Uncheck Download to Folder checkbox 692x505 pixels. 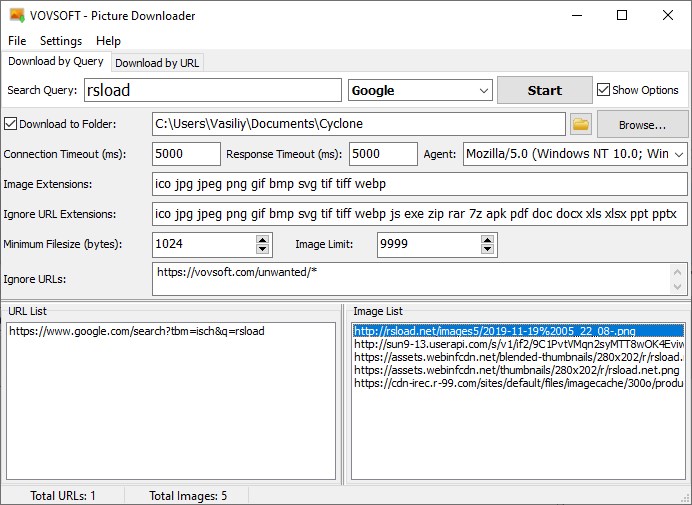coord(11,125)
